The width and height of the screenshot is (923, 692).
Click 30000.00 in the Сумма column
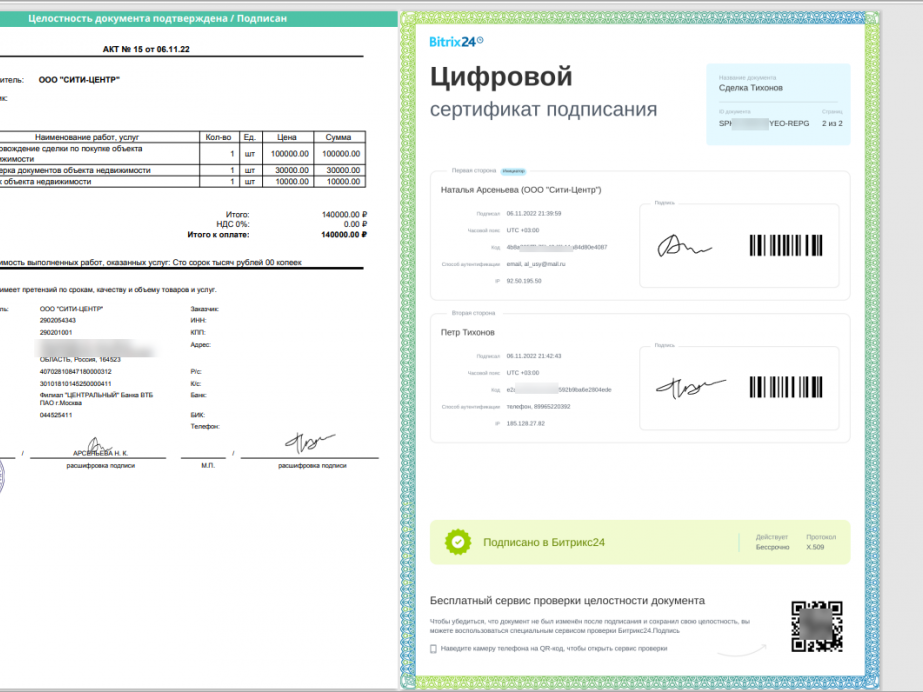343,170
